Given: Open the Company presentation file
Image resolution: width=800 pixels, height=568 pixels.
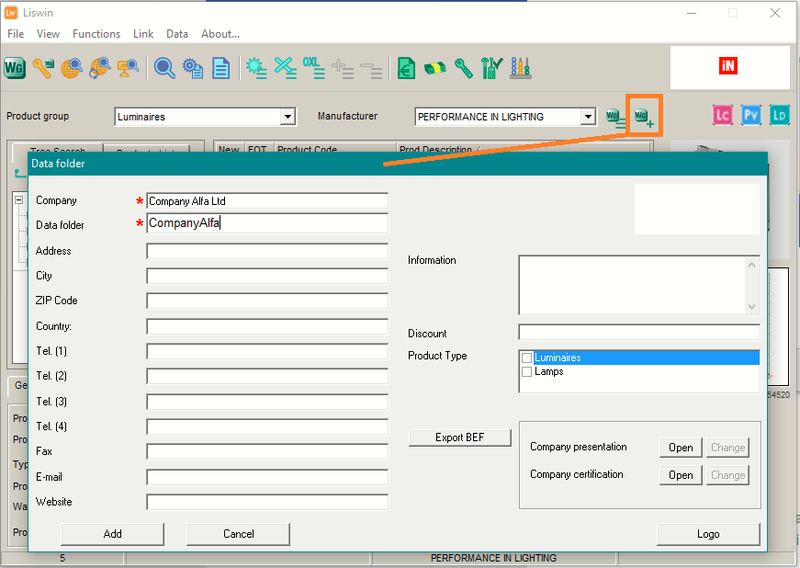Looking at the screenshot, I should 681,448.
